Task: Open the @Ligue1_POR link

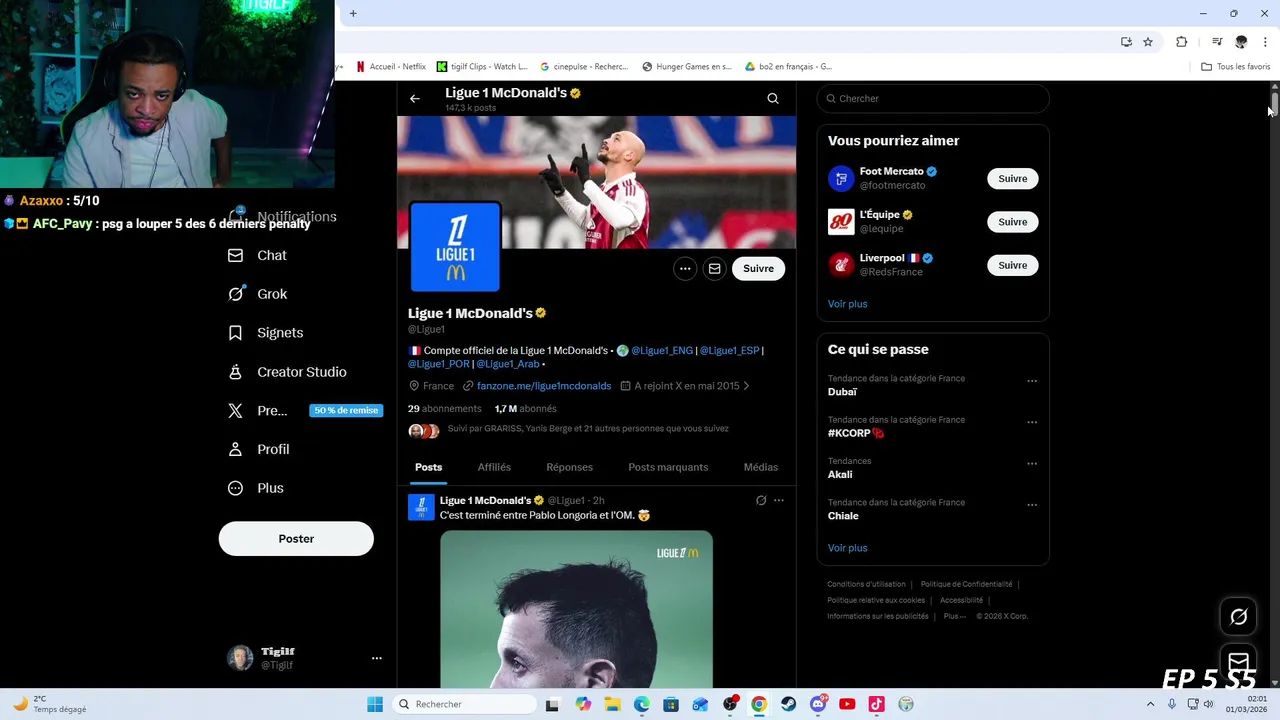Action: point(439,364)
